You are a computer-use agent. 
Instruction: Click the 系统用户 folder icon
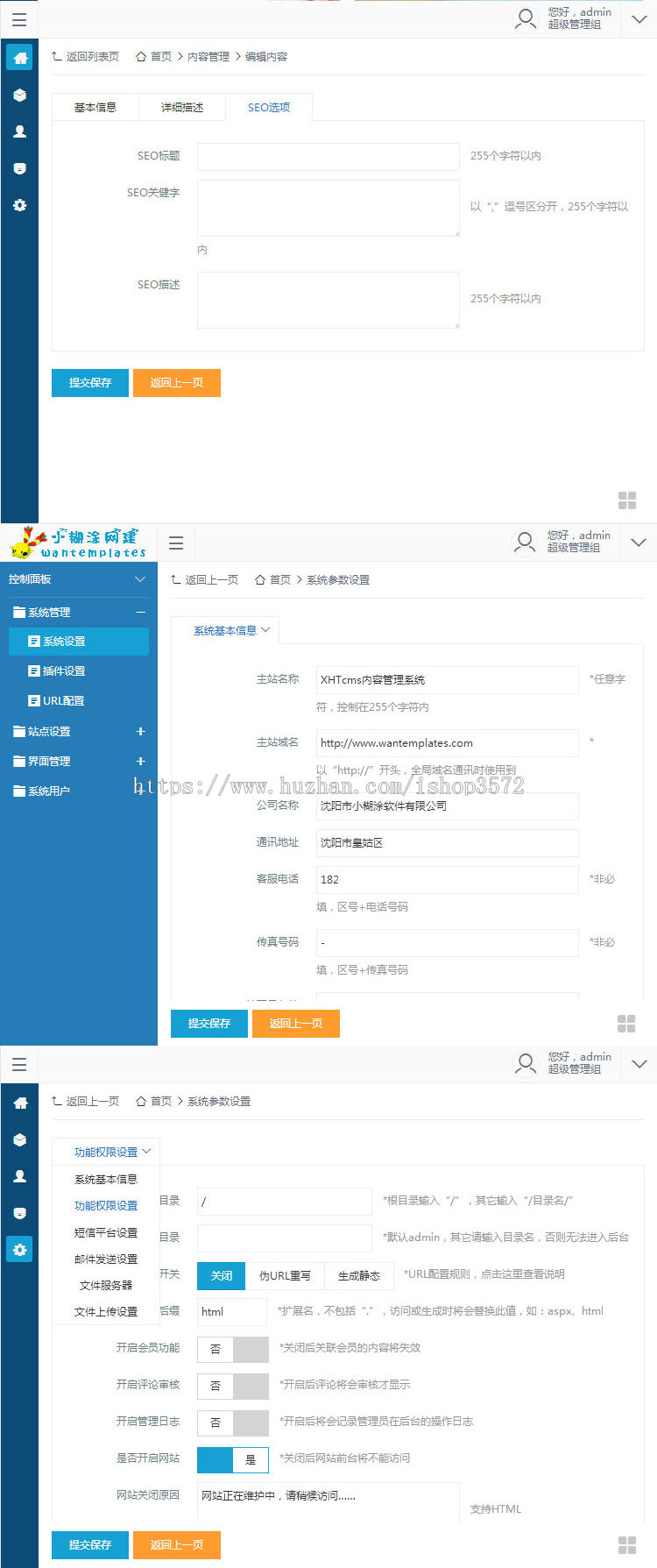[18, 791]
